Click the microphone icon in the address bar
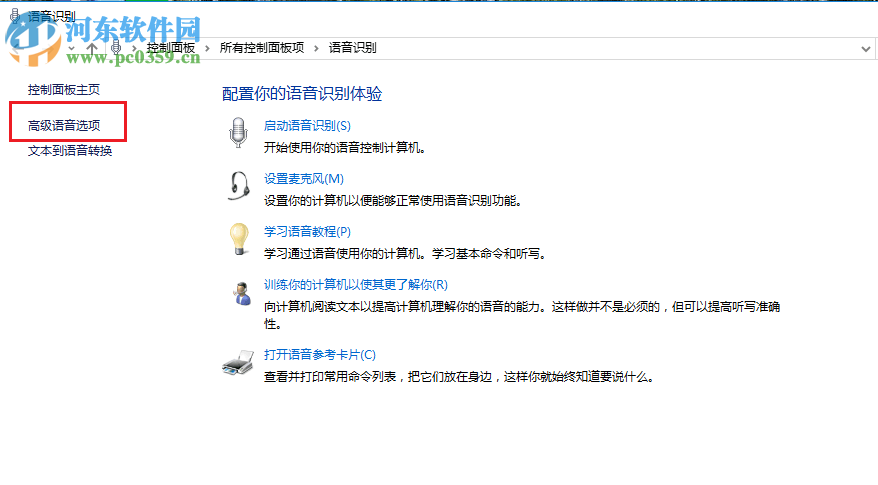The height and width of the screenshot is (485, 878). 116,48
